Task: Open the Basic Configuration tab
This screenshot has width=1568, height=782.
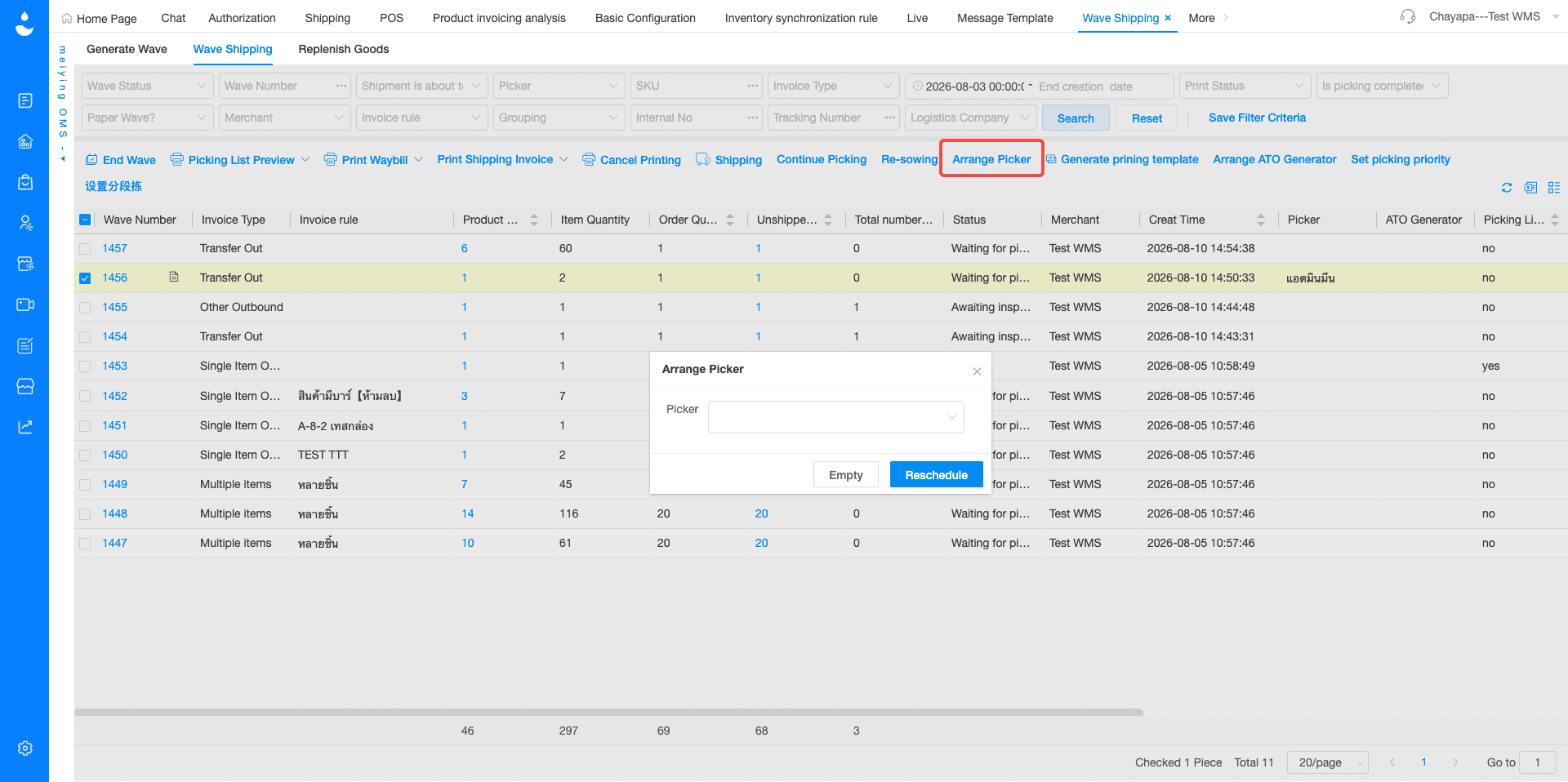Action: click(645, 18)
